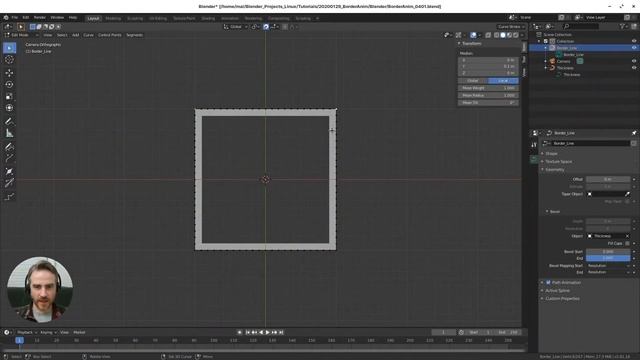The width and height of the screenshot is (640, 360).
Task: Select the Scale tool
Action: 9,96
